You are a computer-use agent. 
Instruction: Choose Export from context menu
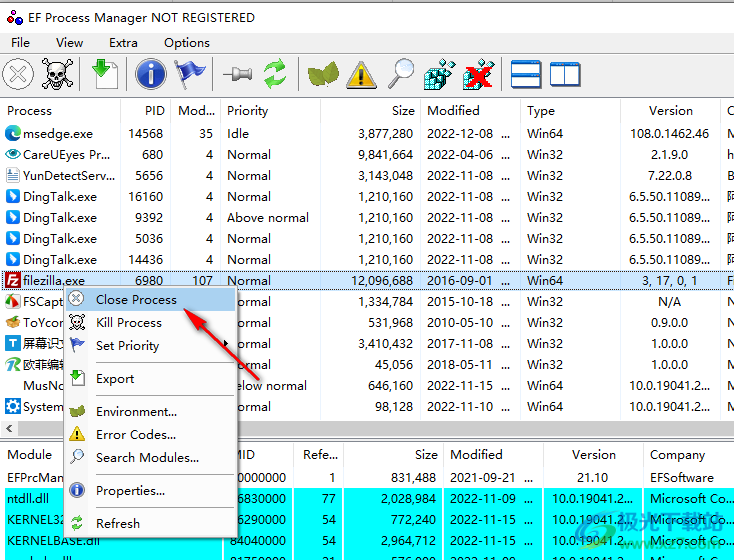[151, 378]
